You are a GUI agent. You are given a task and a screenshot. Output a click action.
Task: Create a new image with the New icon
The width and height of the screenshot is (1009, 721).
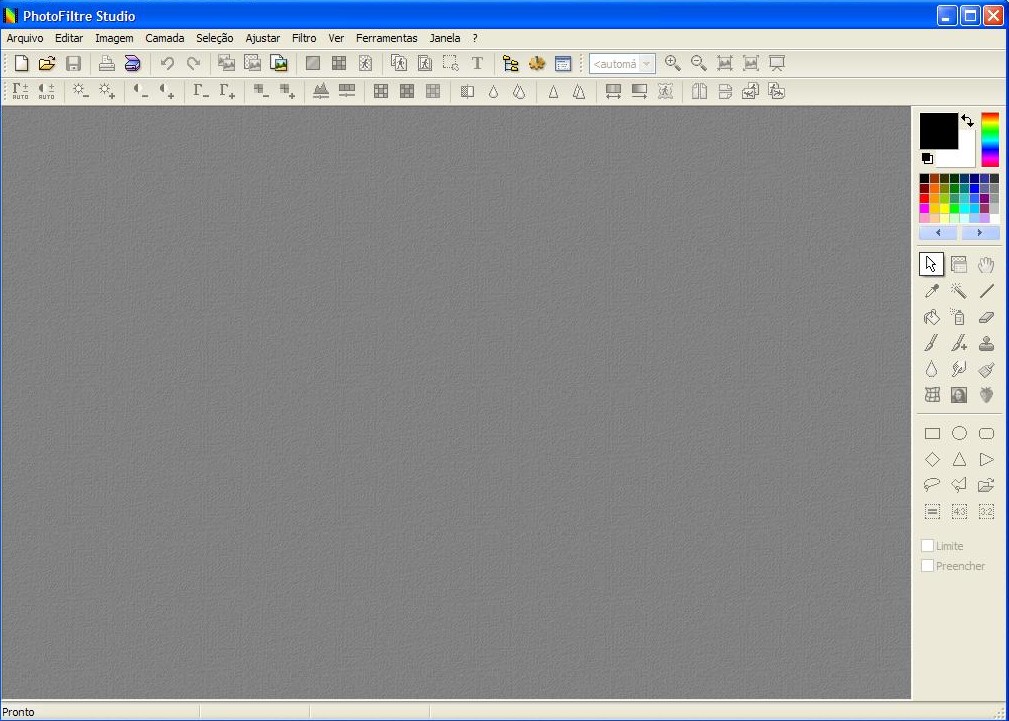pyautogui.click(x=21, y=63)
